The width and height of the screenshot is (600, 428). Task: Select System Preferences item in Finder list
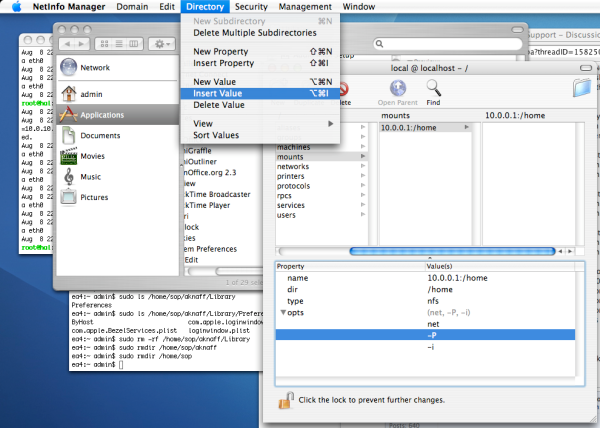click(210, 249)
